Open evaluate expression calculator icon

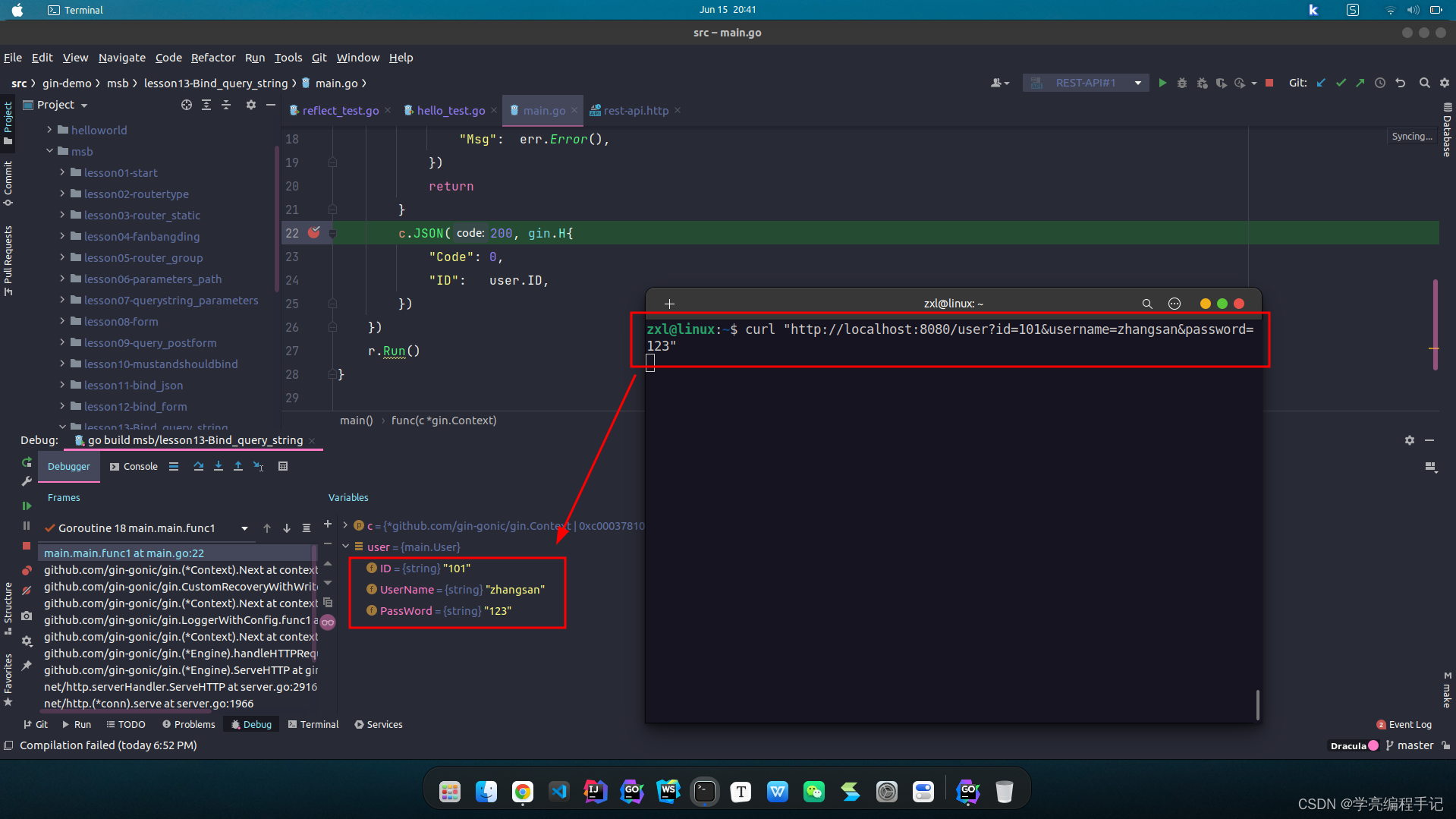tap(283, 466)
